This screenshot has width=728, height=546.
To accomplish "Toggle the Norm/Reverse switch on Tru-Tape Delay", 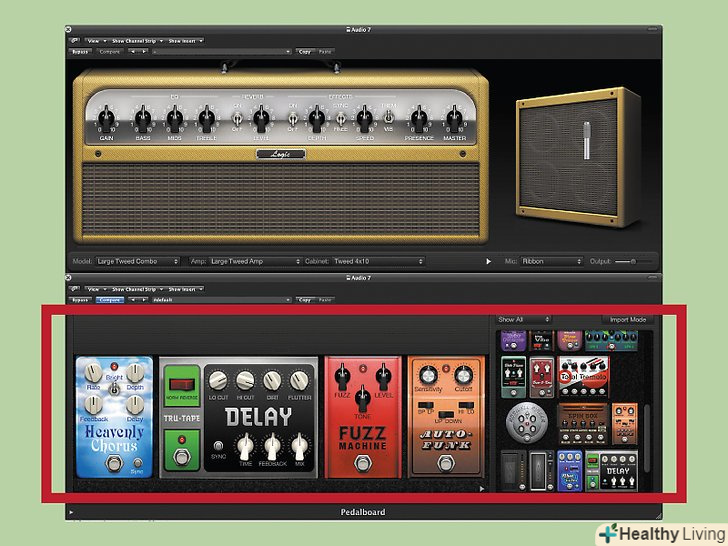I will click(x=180, y=385).
